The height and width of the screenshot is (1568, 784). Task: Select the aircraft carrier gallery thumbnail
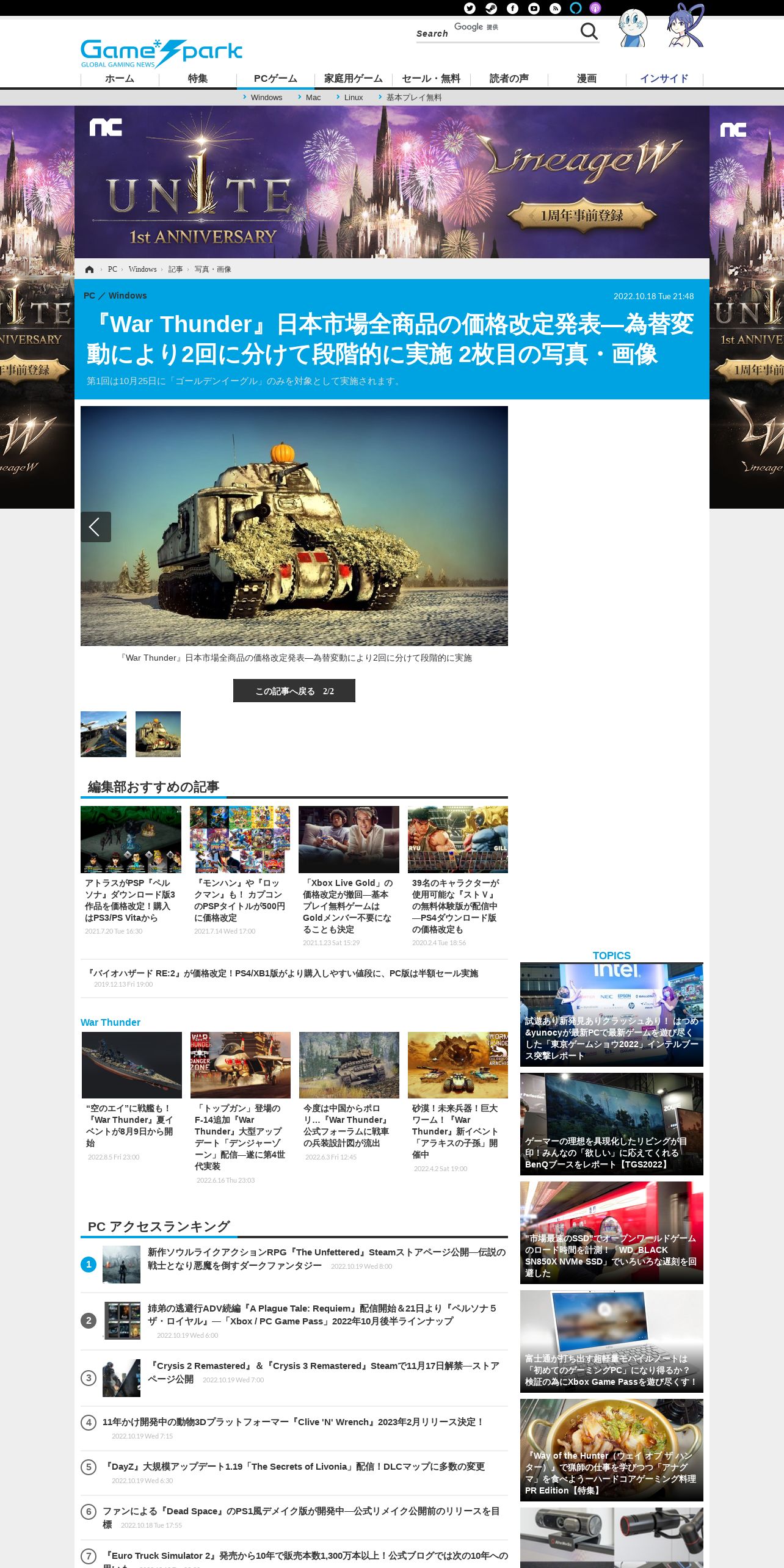pyautogui.click(x=103, y=734)
